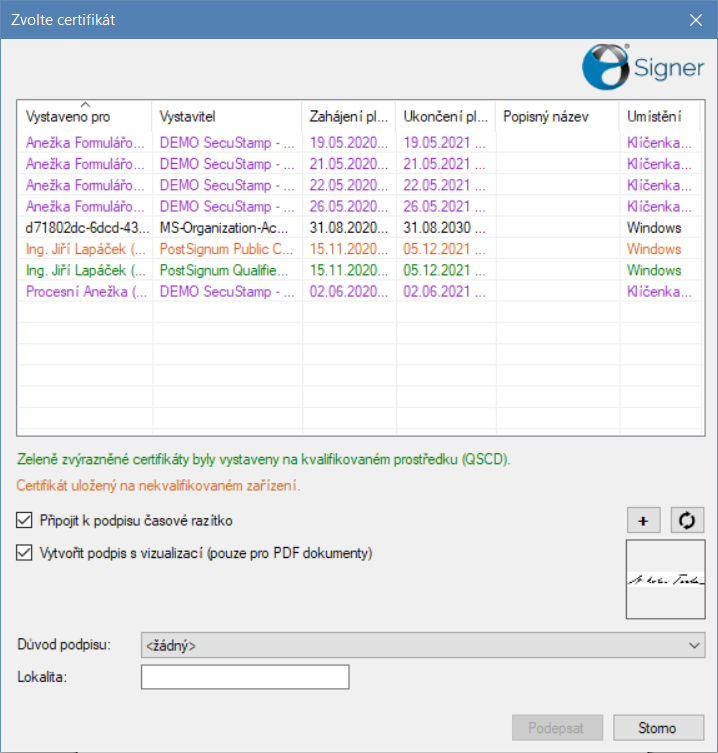
Task: Close the Zvolte certifikát dialog
Action: pyautogui.click(x=696, y=18)
